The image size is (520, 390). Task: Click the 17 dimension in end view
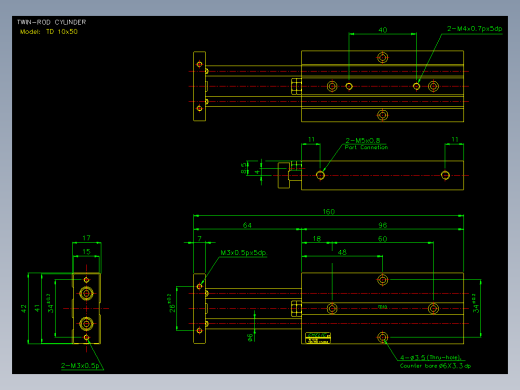click(x=86, y=238)
